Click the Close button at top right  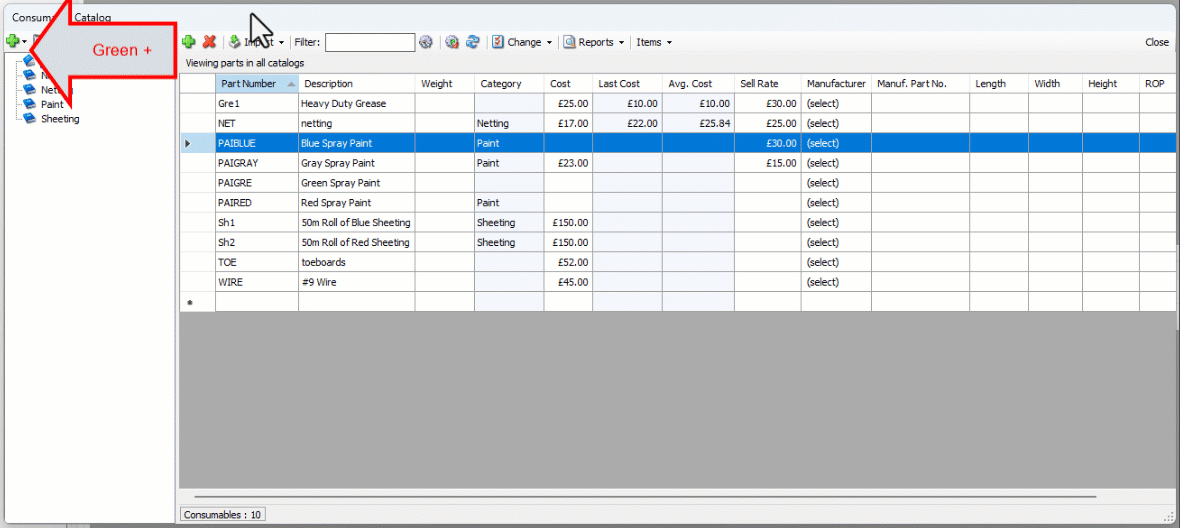pyautogui.click(x=1156, y=42)
